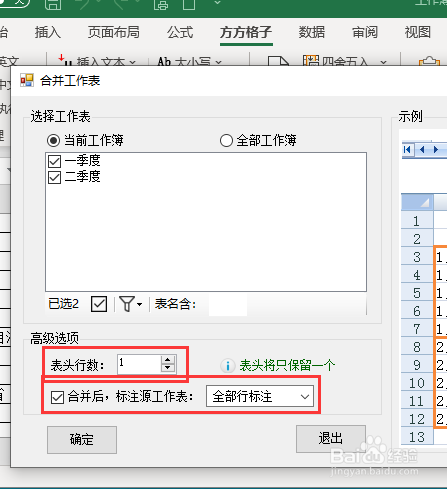Viewport: 447px width, 489px height.
Task: Select row header 13 in example
Action: [417, 436]
